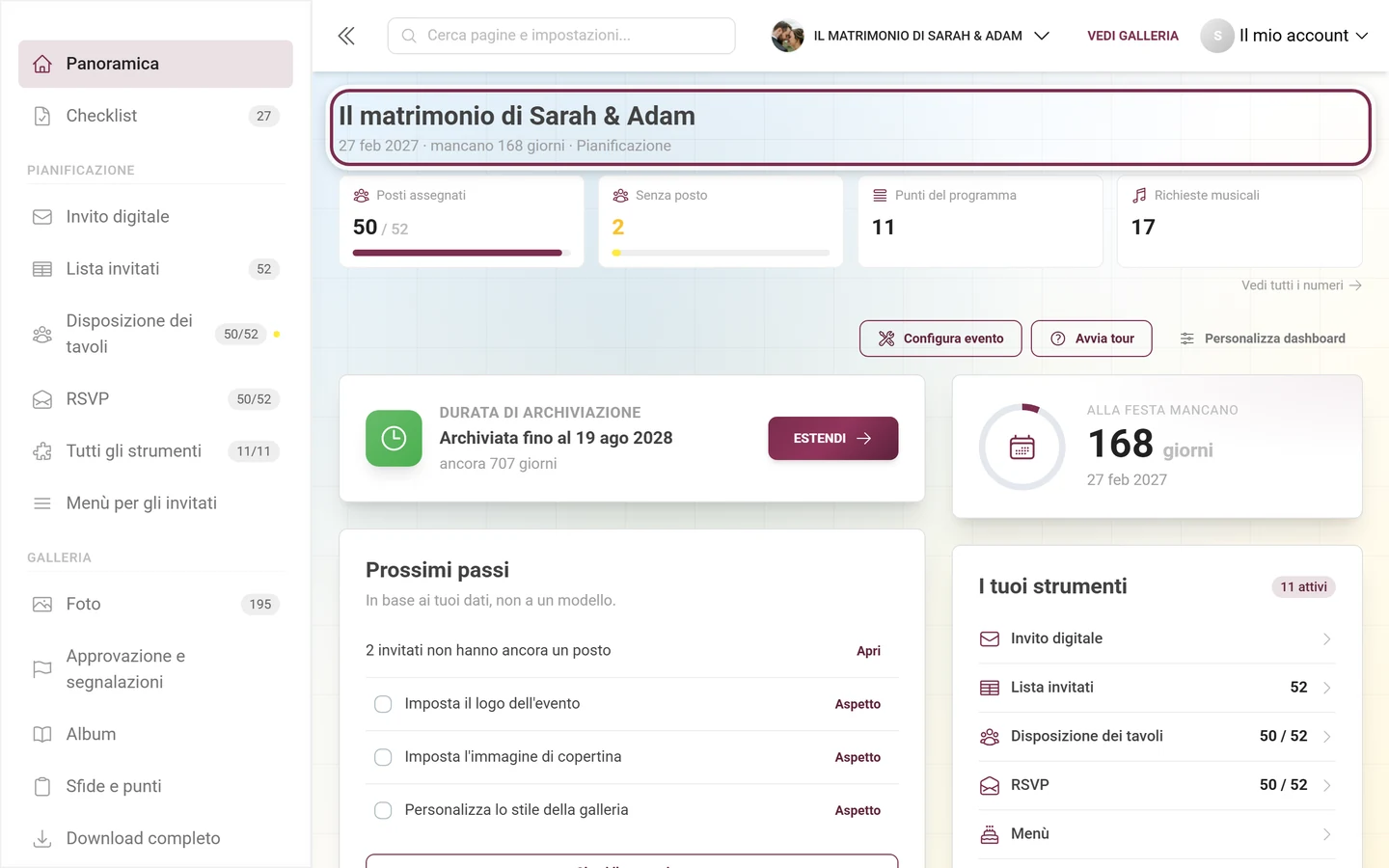Click the Senza posto progress bar
1389x868 pixels.
pyautogui.click(x=721, y=253)
